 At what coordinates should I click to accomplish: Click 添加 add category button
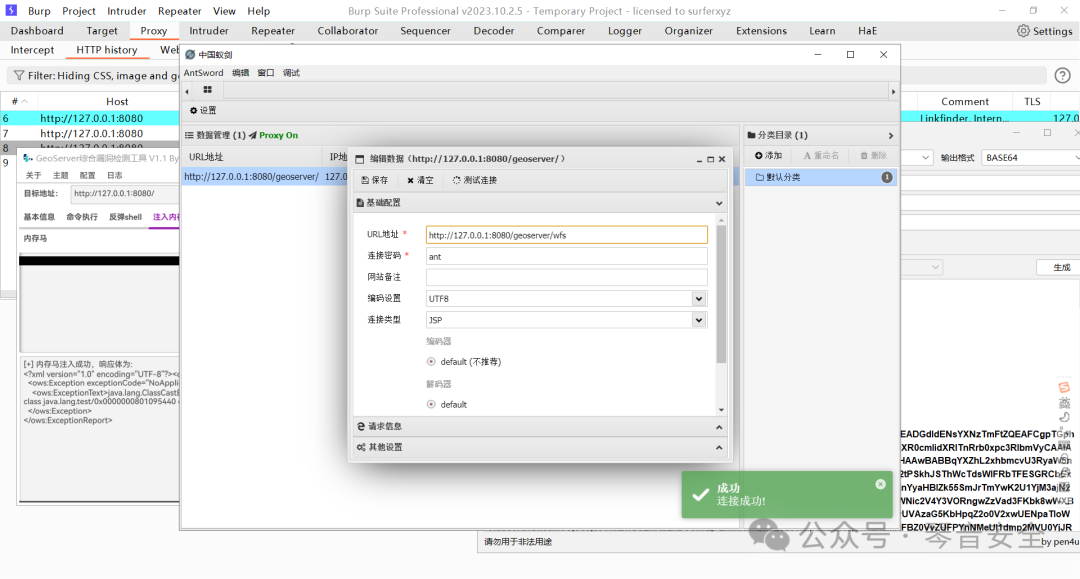point(768,156)
